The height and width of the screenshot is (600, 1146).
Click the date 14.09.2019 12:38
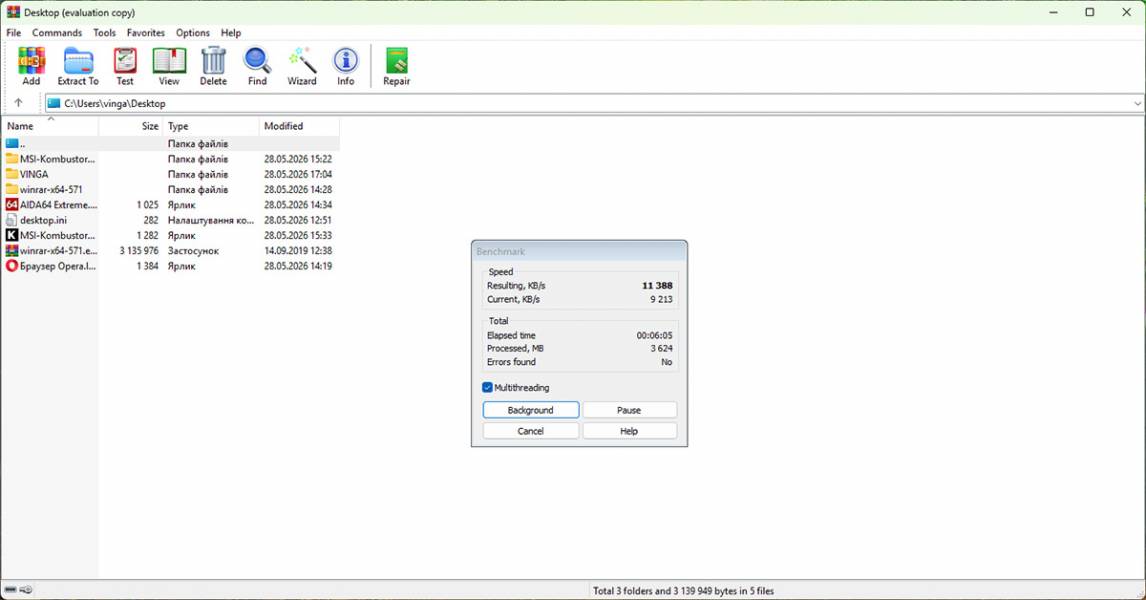coord(298,251)
